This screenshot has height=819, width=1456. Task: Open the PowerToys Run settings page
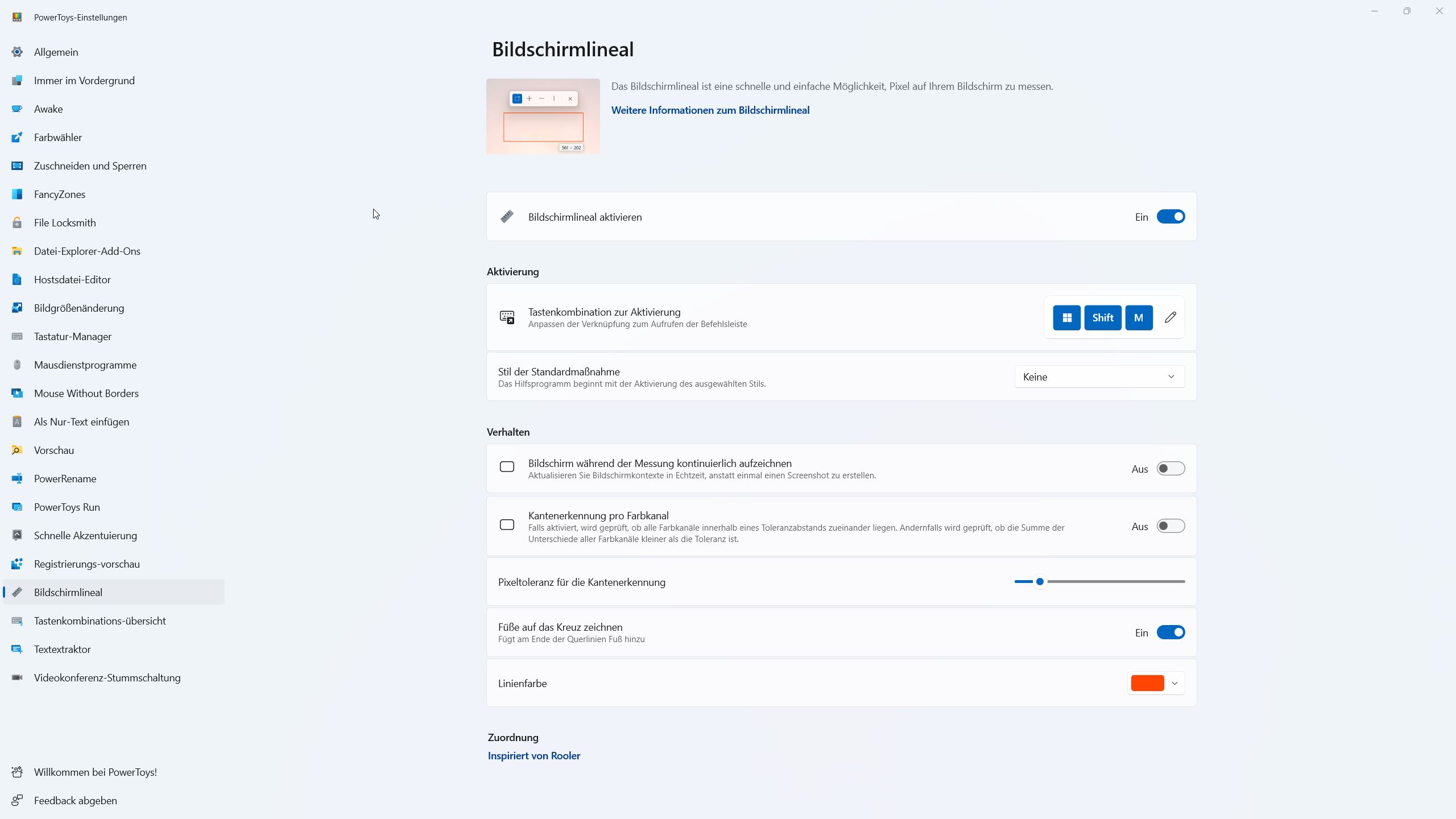[67, 507]
